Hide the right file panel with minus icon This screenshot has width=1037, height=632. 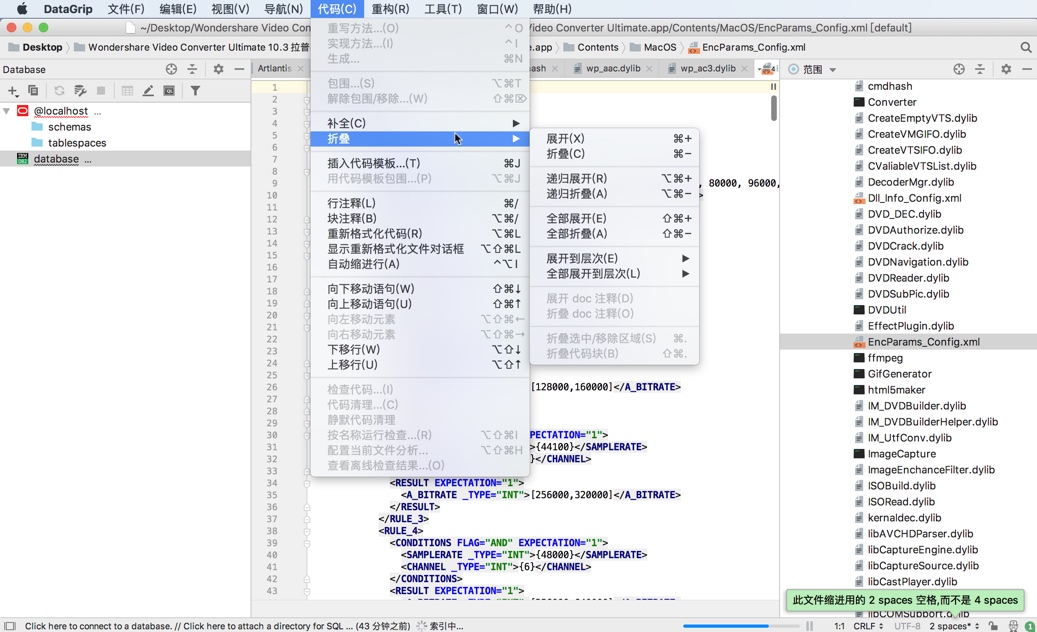click(1026, 69)
